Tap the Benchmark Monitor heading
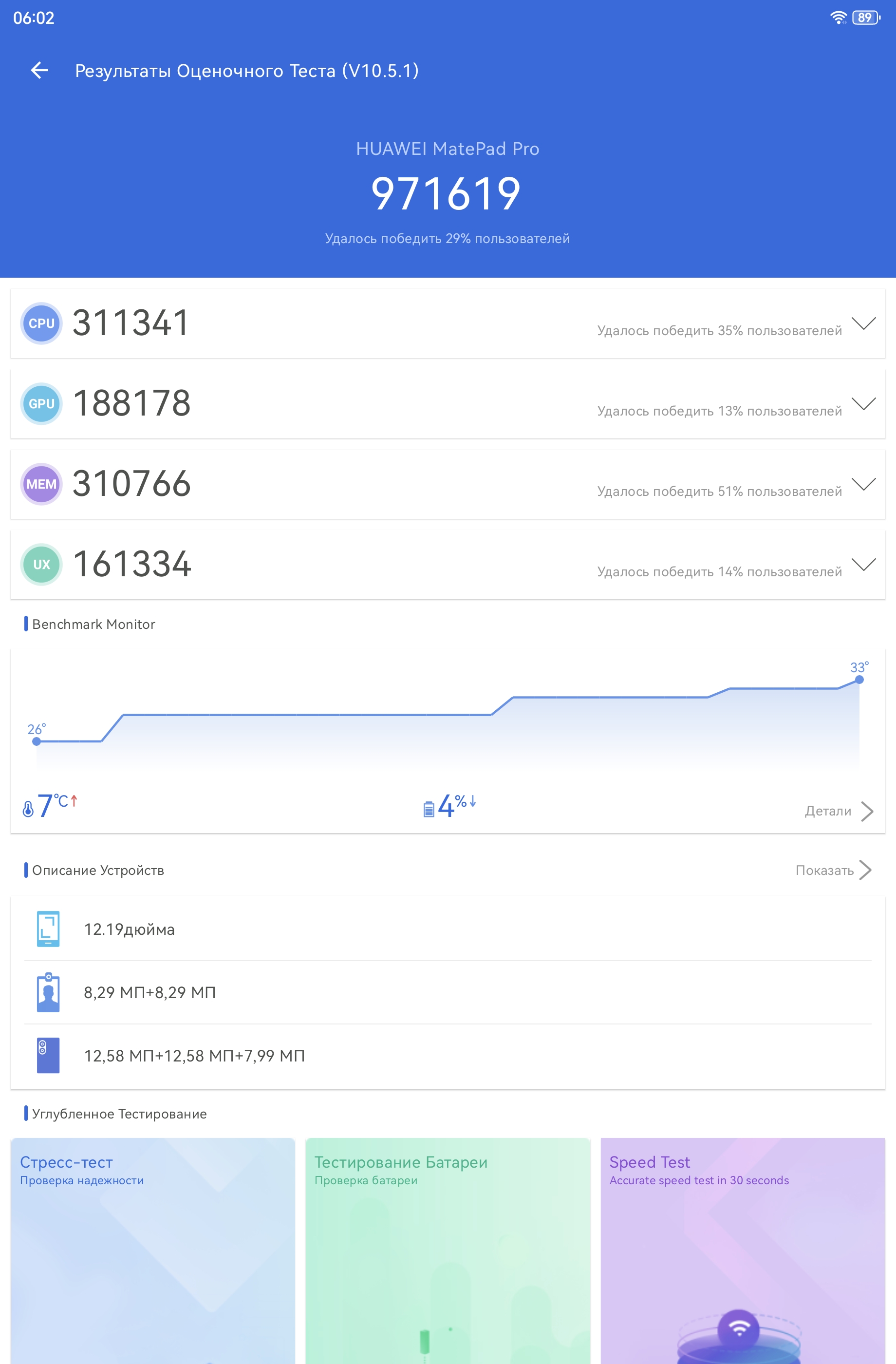Screen dimensions: 896x1364 (93, 624)
